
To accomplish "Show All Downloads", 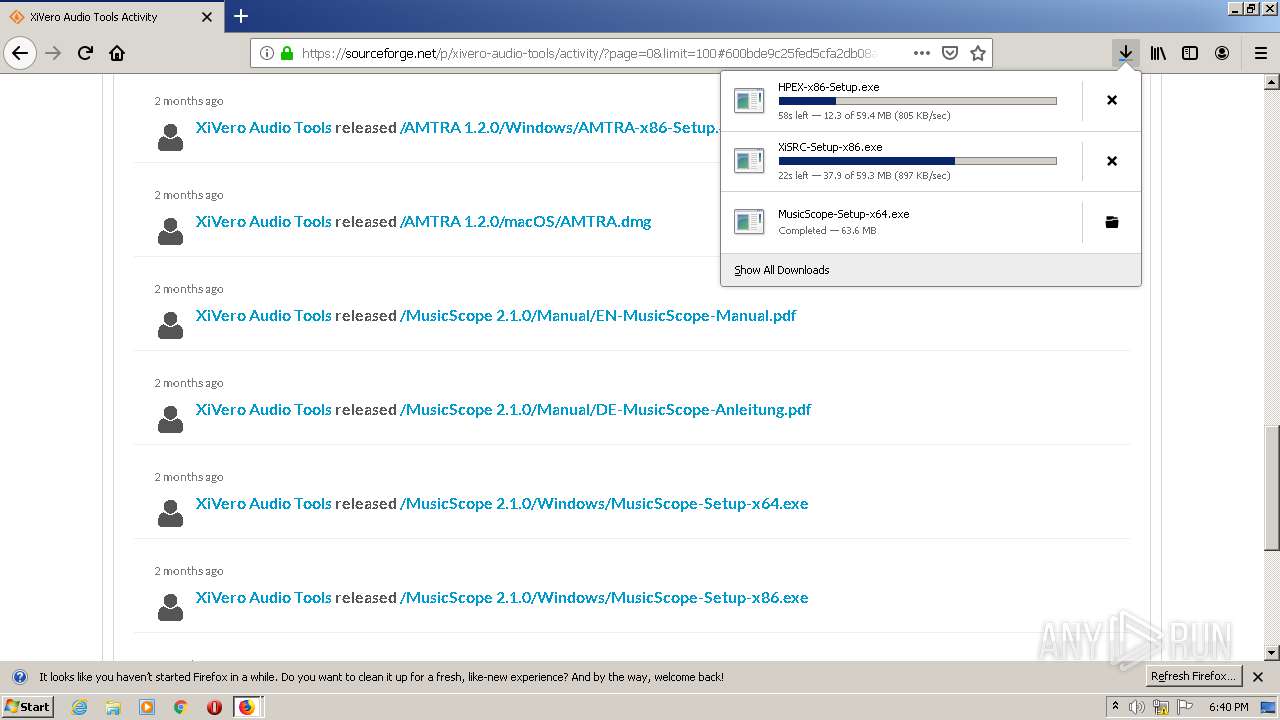I will pyautogui.click(x=930, y=270).
